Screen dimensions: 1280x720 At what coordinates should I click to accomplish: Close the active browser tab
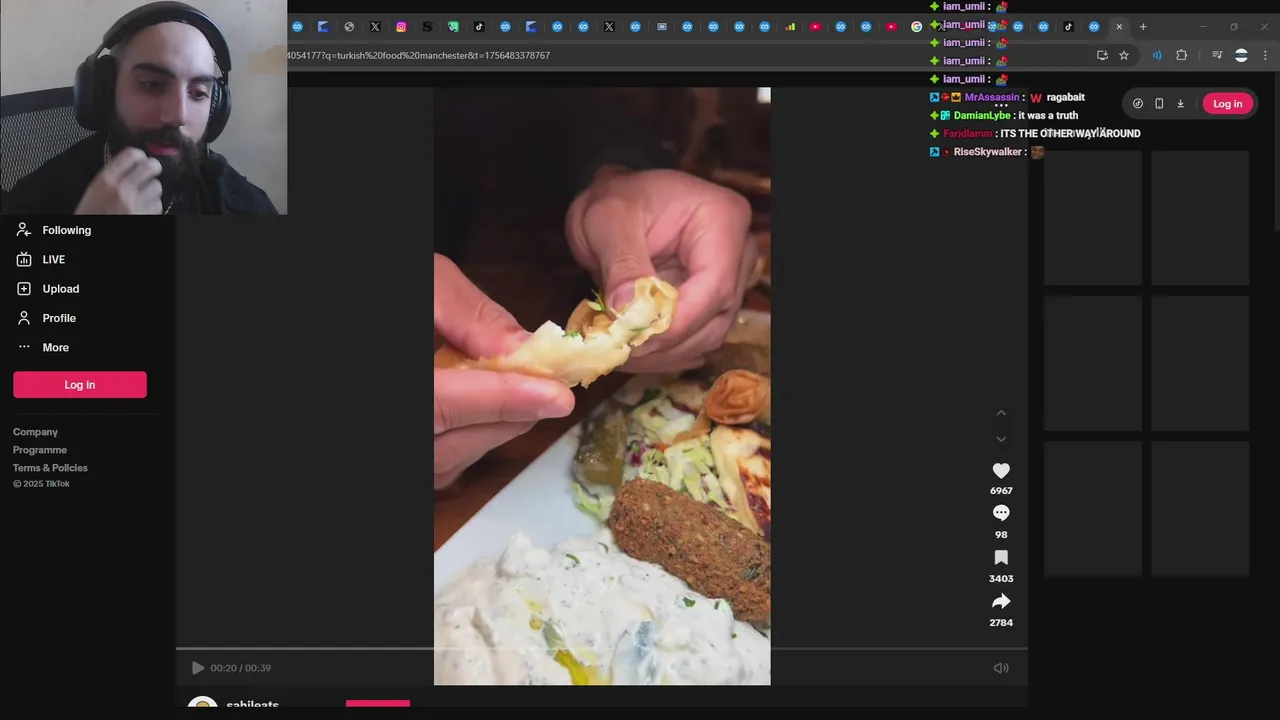pos(1119,27)
